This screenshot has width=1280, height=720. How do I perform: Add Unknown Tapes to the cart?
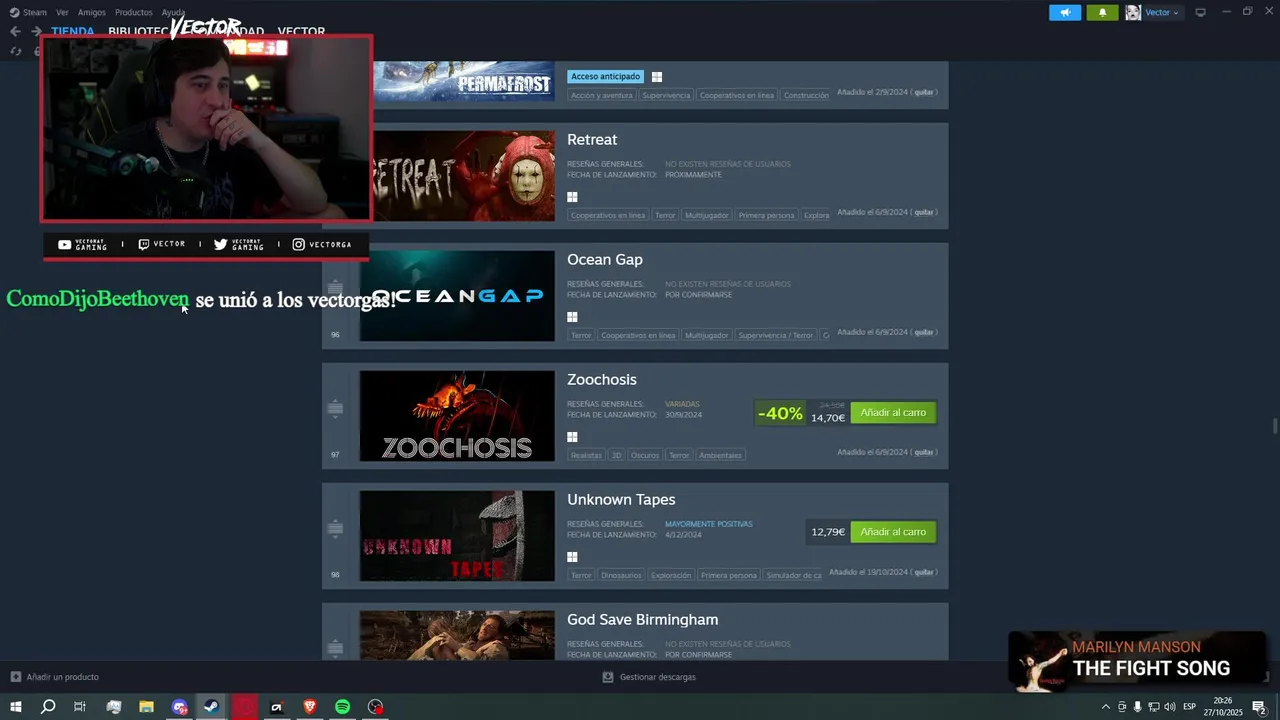[893, 532]
